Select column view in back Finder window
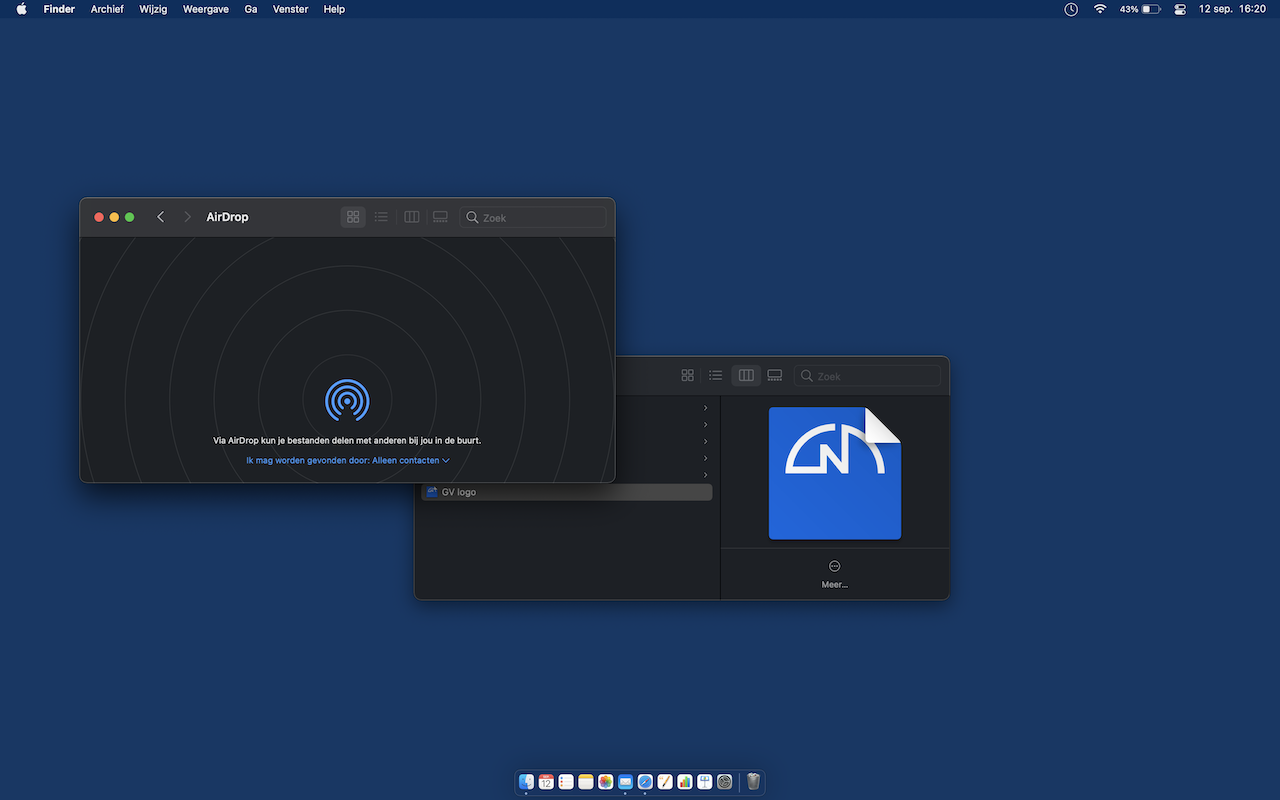1280x800 pixels. (x=746, y=375)
